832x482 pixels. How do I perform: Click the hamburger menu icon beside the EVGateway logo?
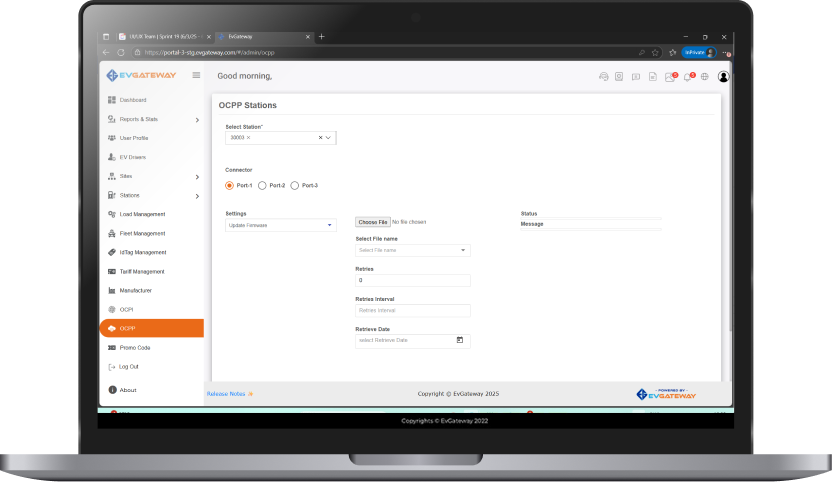coord(196,75)
